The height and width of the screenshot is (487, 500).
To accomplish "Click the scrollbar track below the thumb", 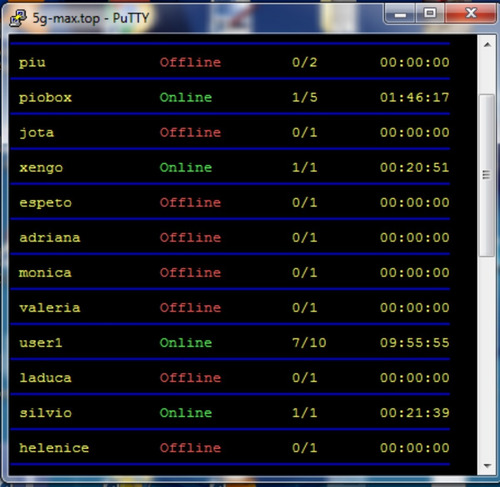I will [487, 357].
